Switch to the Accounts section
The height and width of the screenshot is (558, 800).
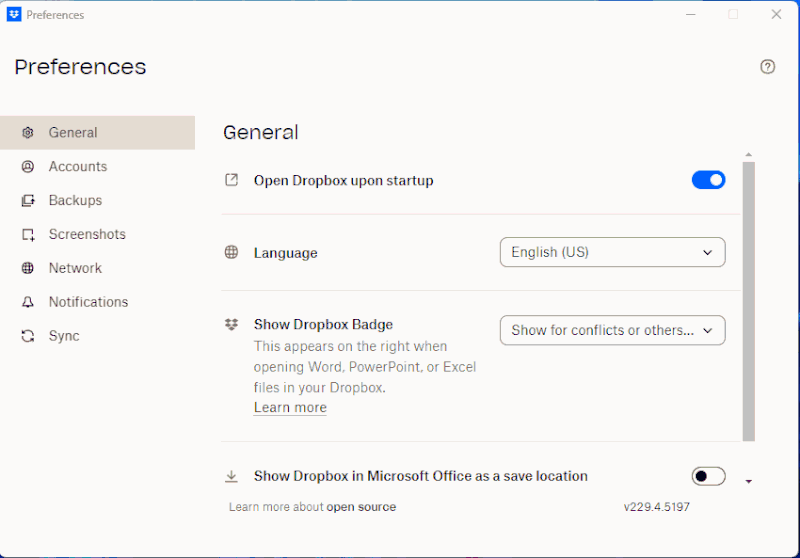[x=77, y=167]
